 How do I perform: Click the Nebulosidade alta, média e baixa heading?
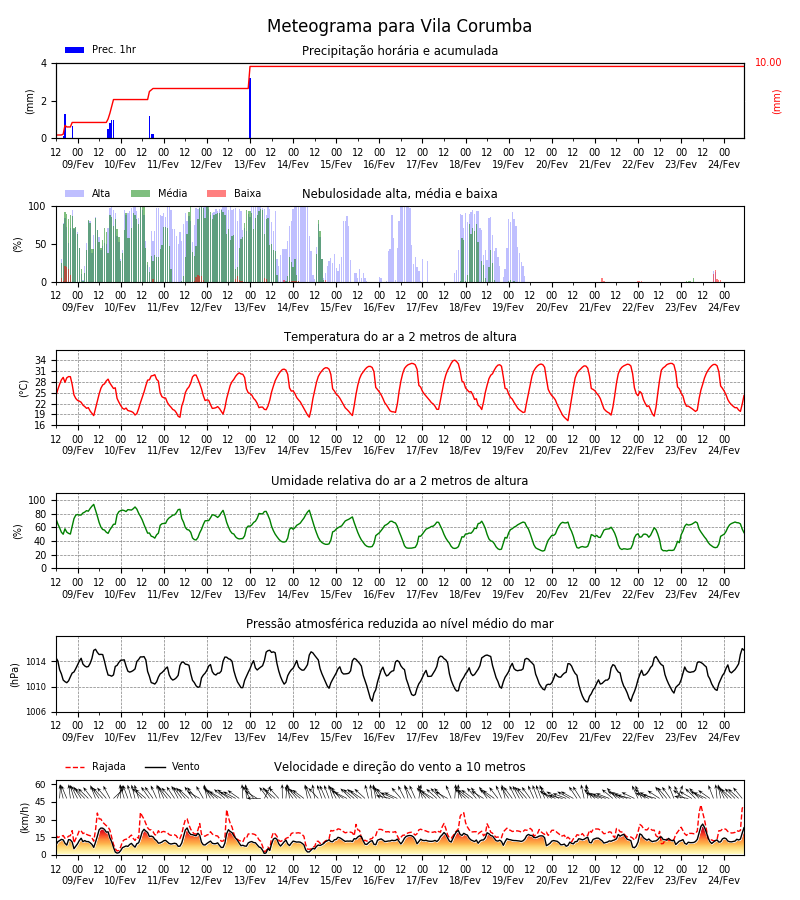click(x=399, y=194)
